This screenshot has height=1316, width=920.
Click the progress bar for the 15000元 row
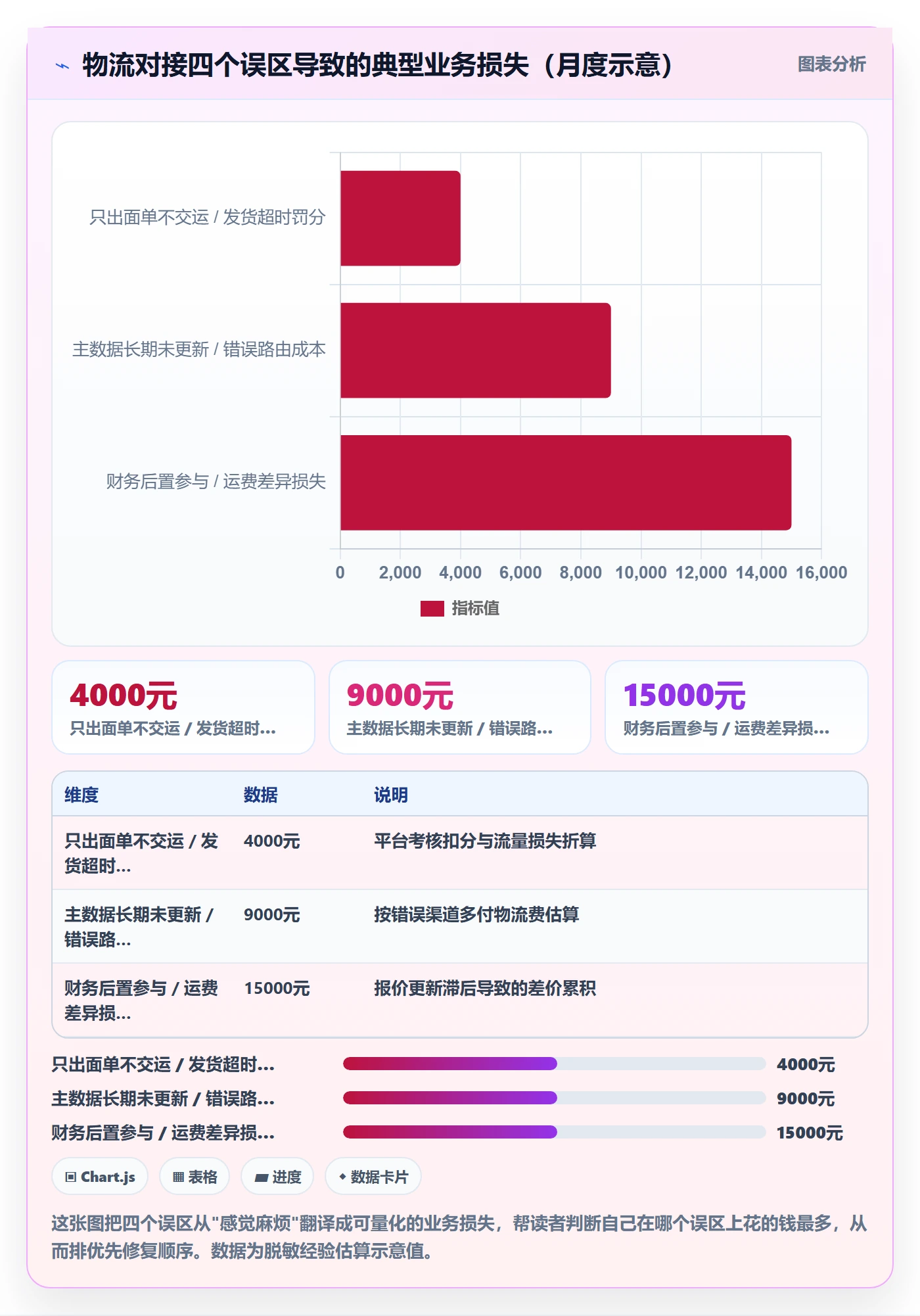click(x=555, y=1132)
